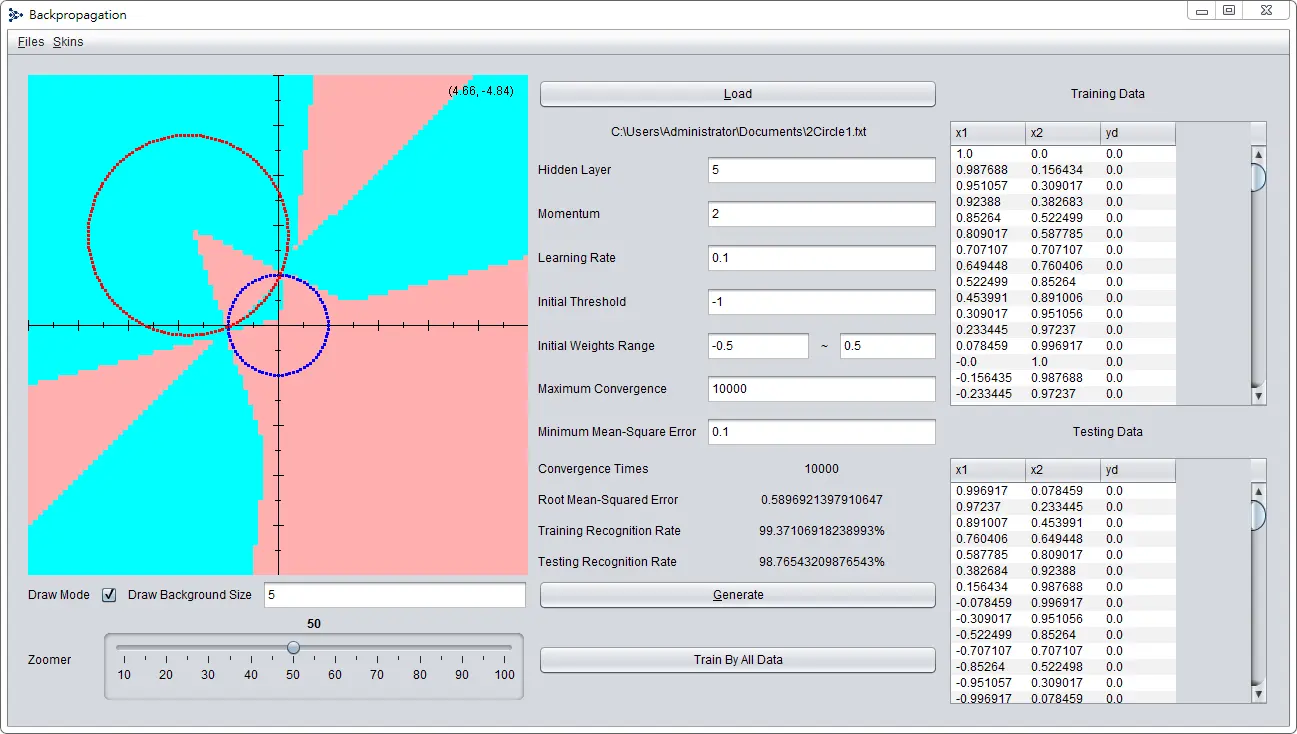This screenshot has width=1297, height=734.
Task: Focus the Maximum Convergence input field
Action: [822, 389]
